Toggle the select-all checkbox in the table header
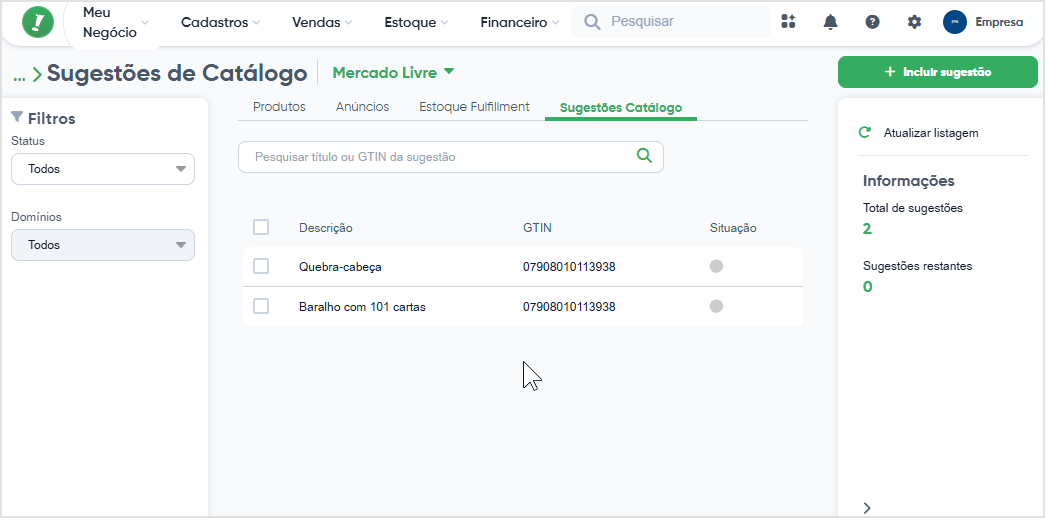The height and width of the screenshot is (518, 1045). (x=261, y=227)
